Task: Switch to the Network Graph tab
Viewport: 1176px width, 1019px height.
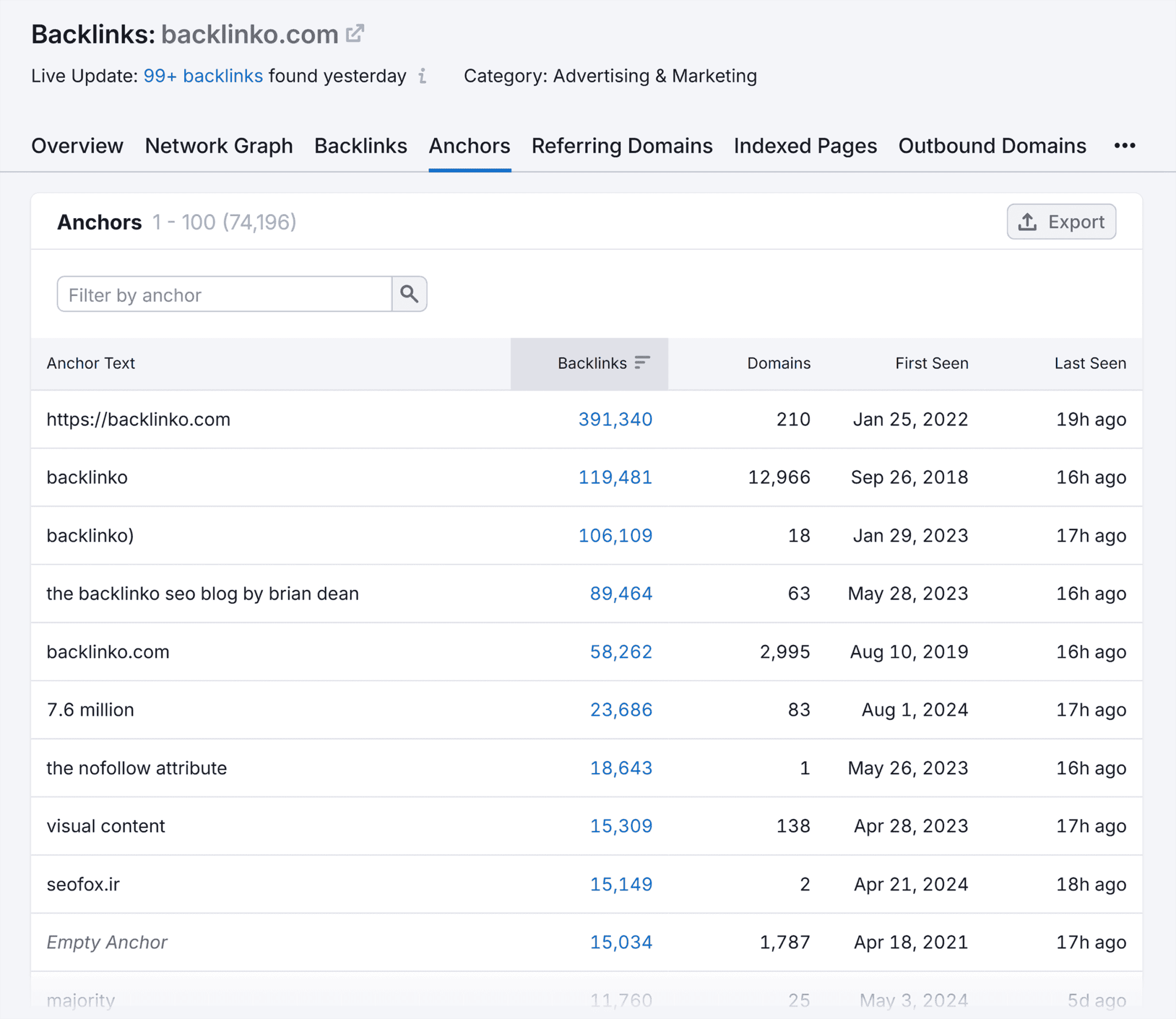Action: (x=219, y=146)
